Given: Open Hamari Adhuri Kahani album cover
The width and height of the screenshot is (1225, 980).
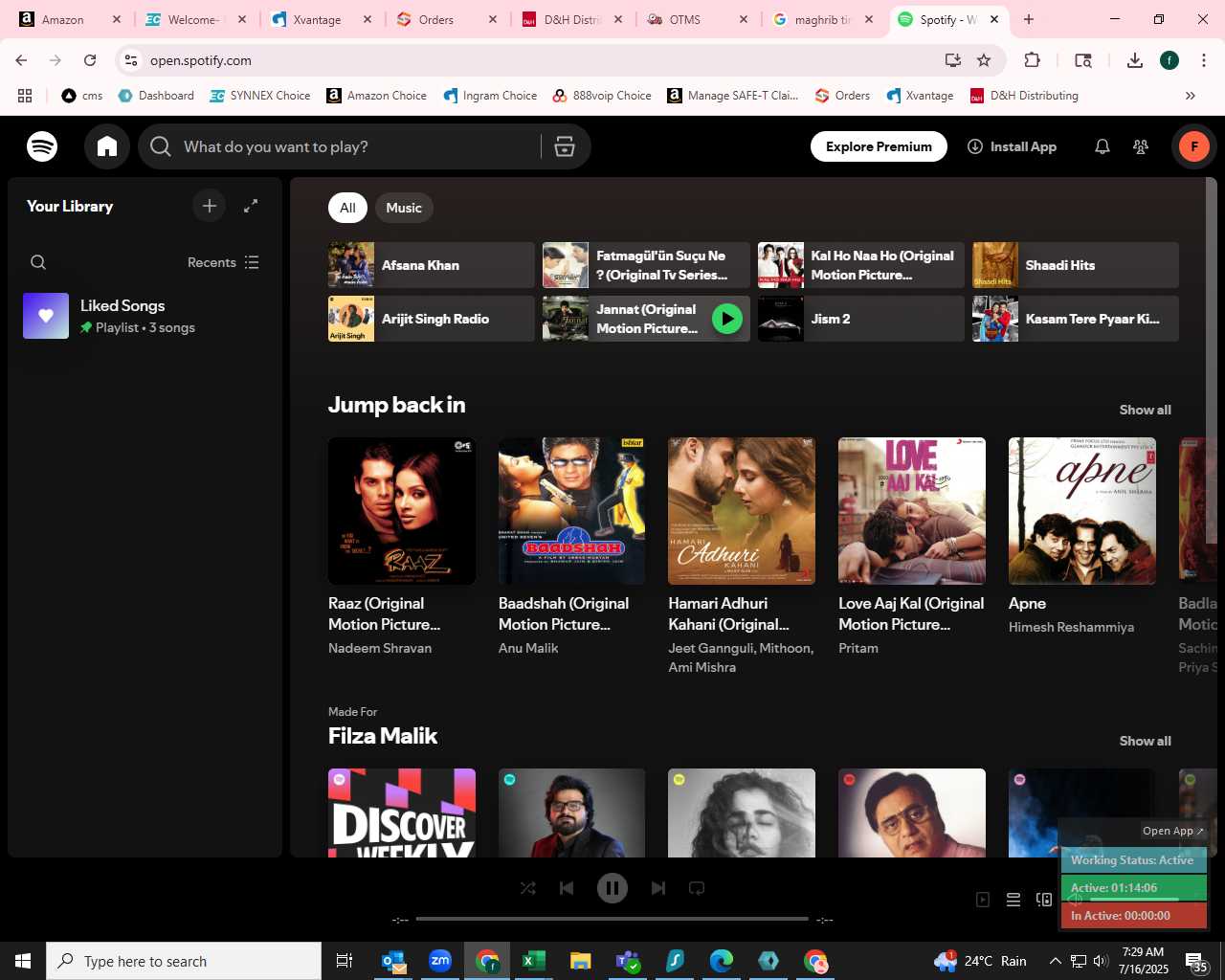Looking at the screenshot, I should 742,511.
